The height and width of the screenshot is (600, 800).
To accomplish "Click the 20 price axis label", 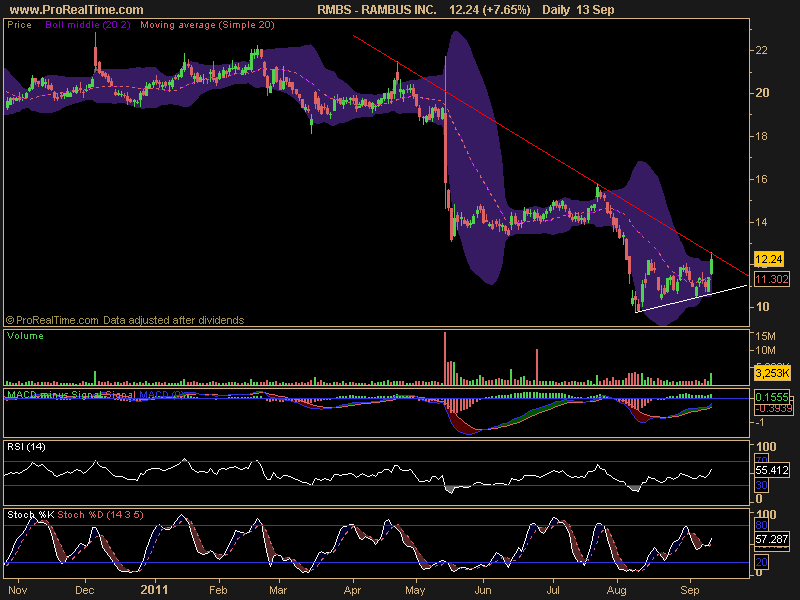I will click(x=762, y=93).
